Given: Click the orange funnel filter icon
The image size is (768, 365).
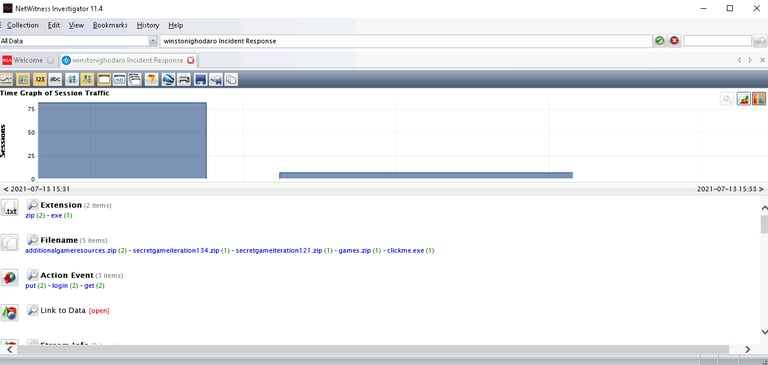Looking at the screenshot, I should 152,79.
